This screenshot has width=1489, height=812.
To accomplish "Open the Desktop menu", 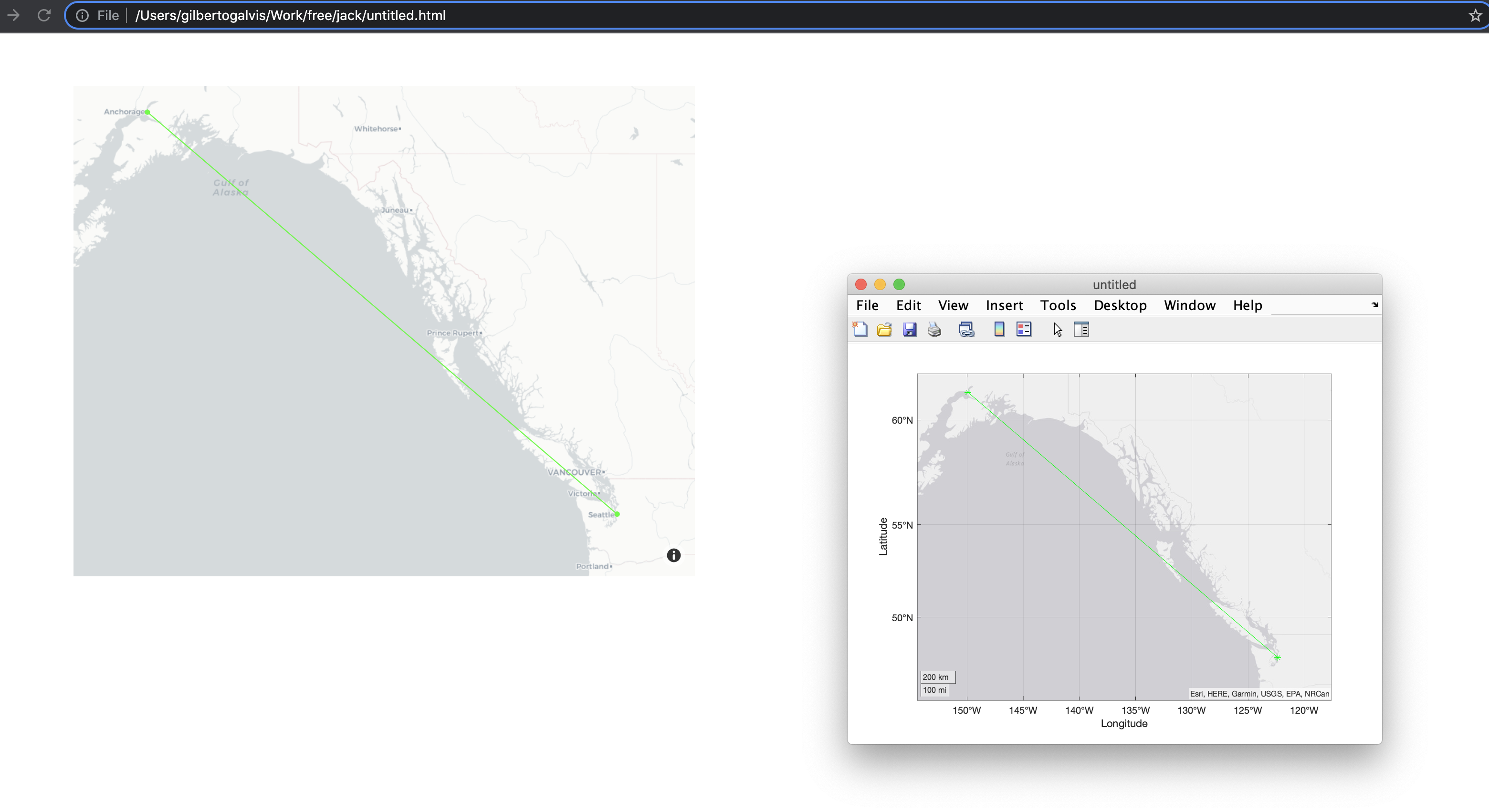I will click(1120, 305).
